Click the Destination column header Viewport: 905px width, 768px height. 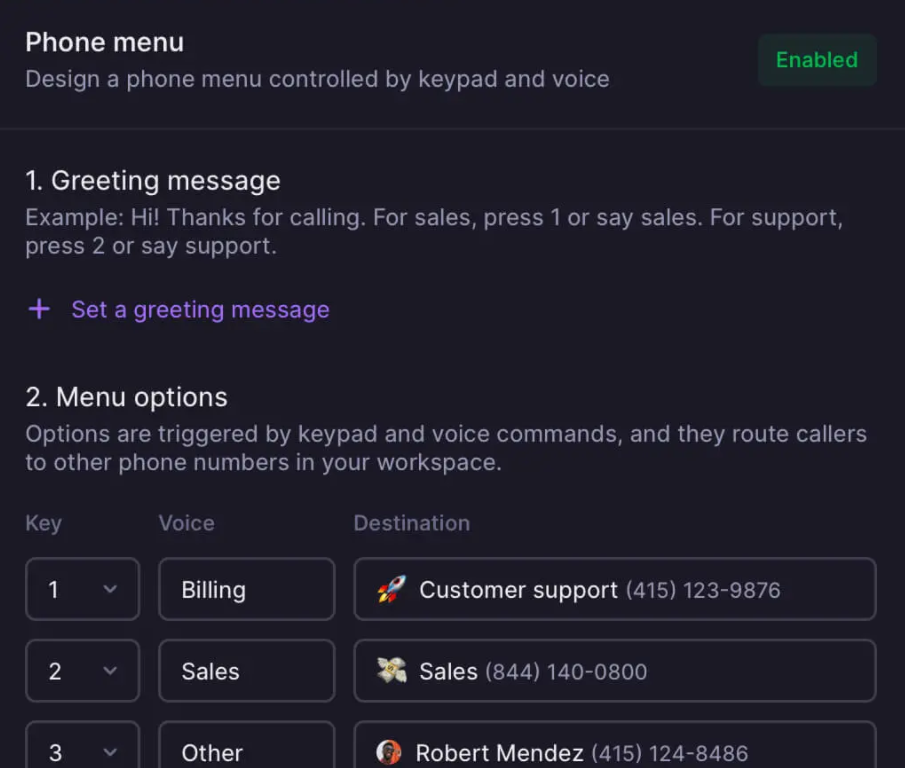pos(411,523)
